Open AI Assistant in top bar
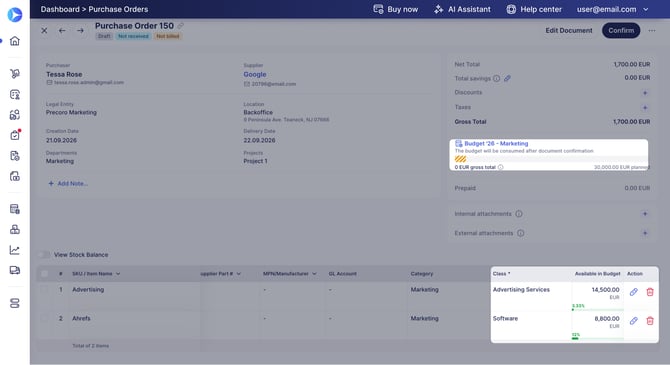Screen dimensions: 670x365 pos(462,9)
